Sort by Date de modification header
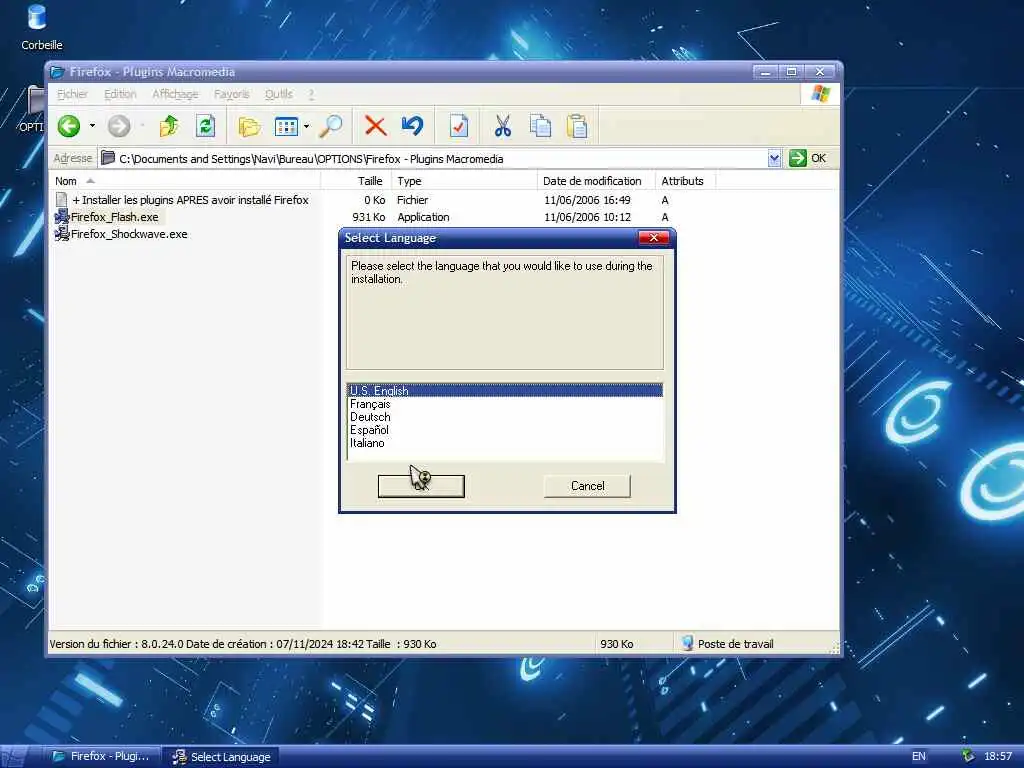The width and height of the screenshot is (1024, 768). (x=596, y=181)
